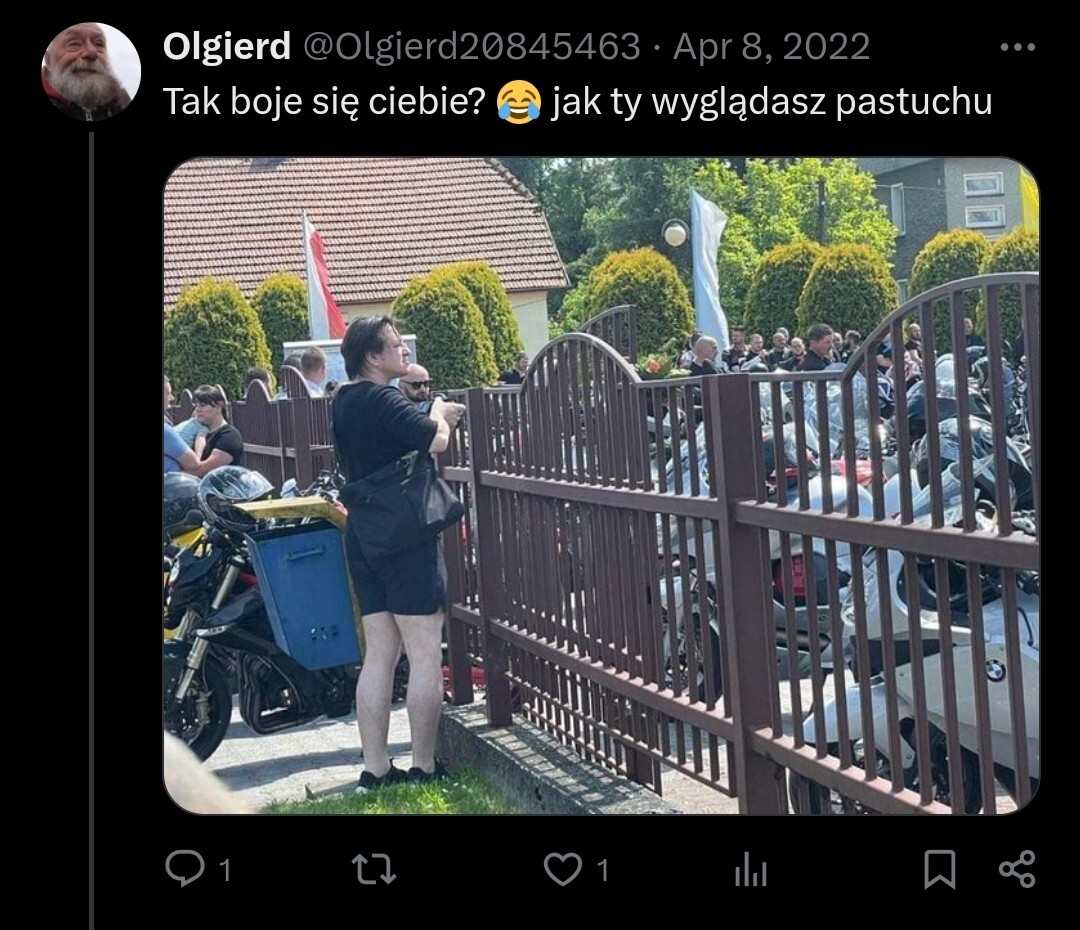Click the BMW motorcycle logo in photo
This screenshot has height=930, width=1080.
coord(996,669)
